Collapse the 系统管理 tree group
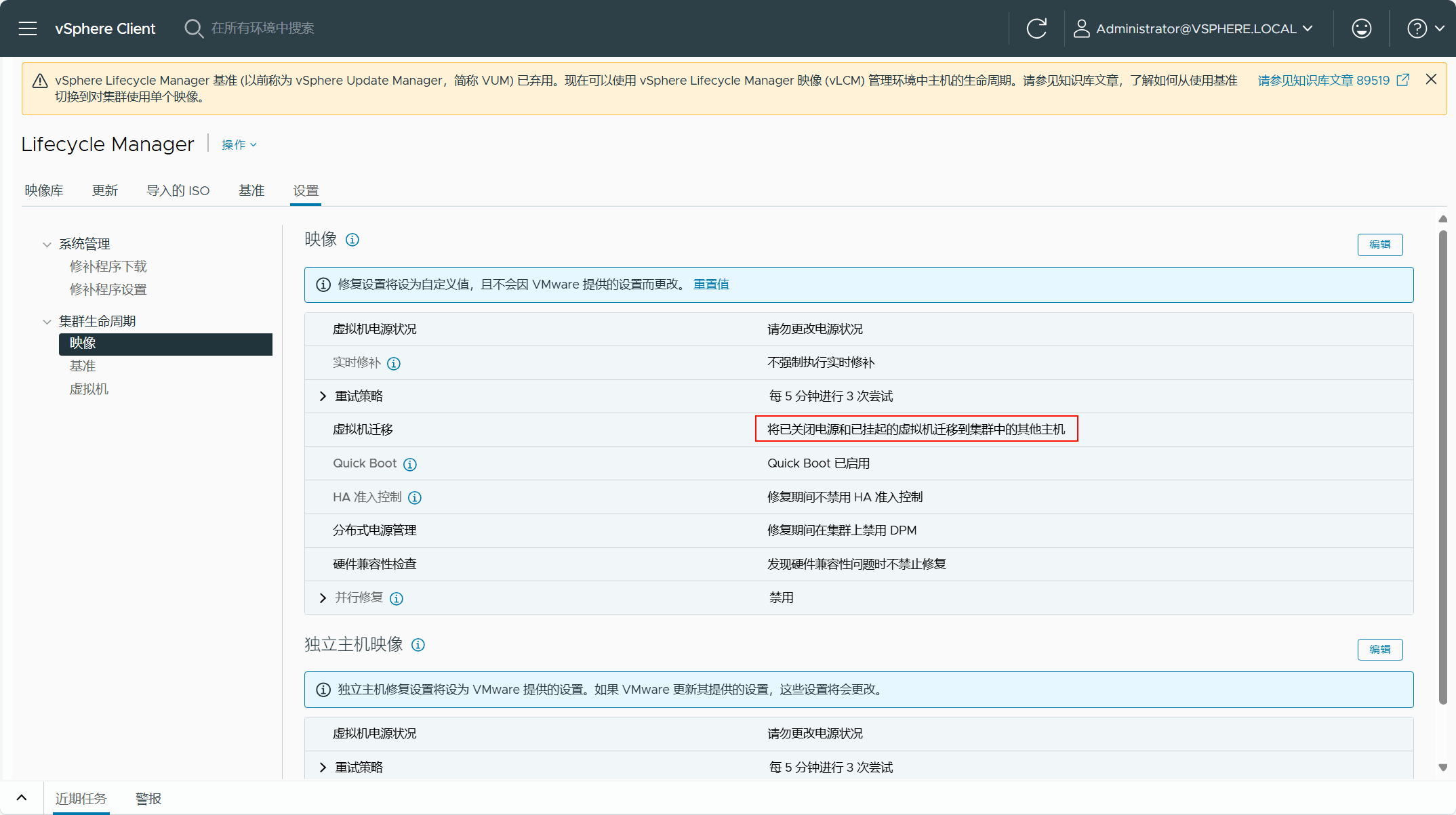Viewport: 1456px width, 815px height. [x=47, y=245]
